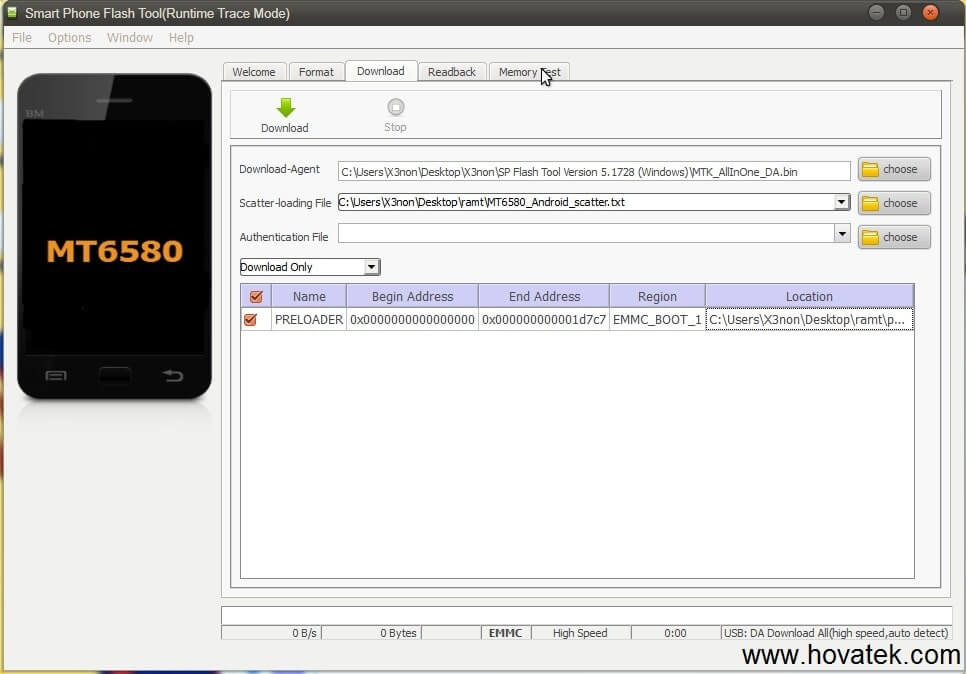
Task: Open folder chooser for Scatter-loading File
Action: tap(893, 203)
